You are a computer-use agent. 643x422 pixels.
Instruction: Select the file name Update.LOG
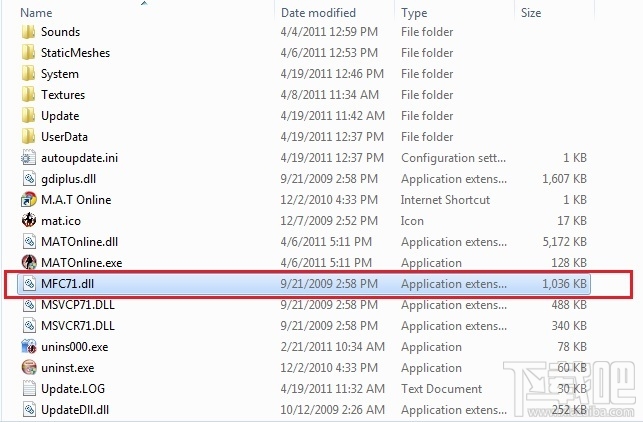point(73,388)
